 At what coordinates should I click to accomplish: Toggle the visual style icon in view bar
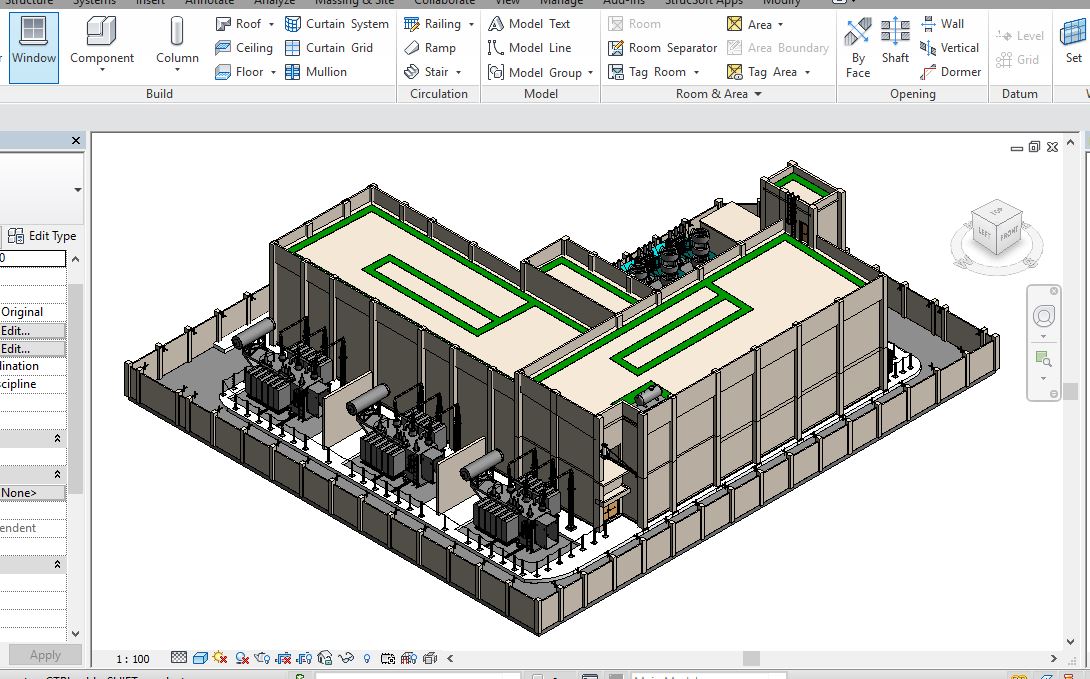pos(200,658)
